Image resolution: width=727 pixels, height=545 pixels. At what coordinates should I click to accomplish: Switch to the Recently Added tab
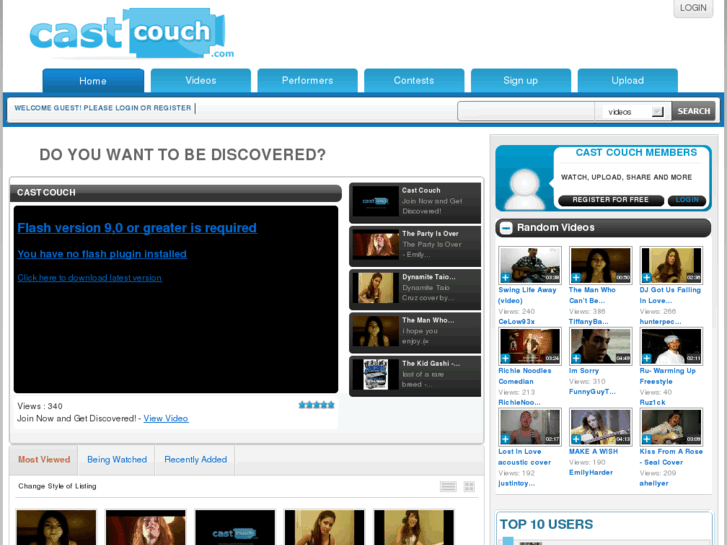[196, 460]
